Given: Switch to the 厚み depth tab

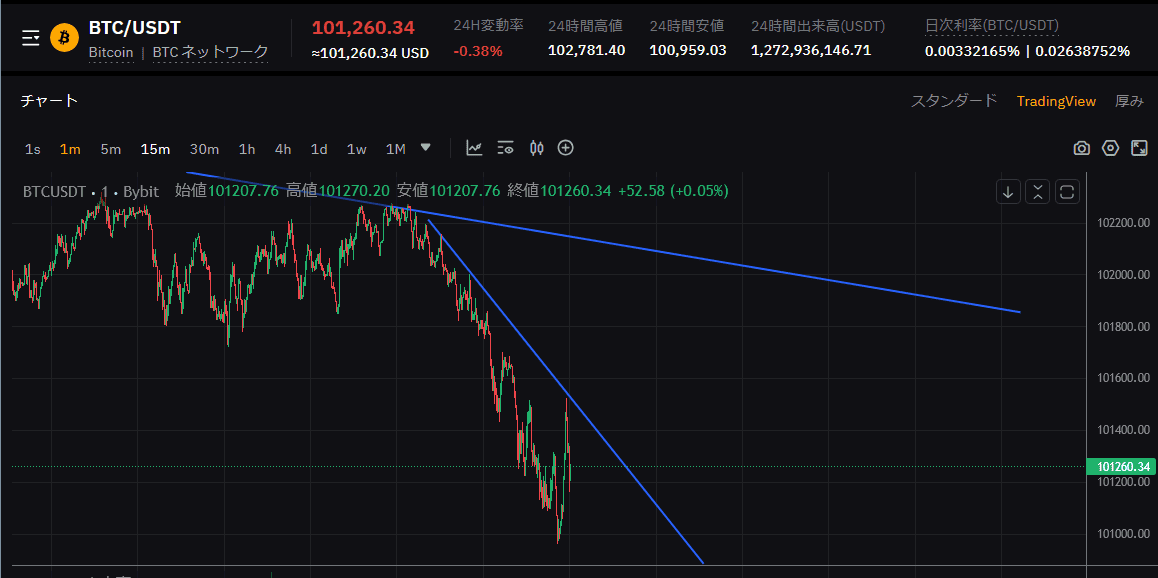Looking at the screenshot, I should 1129,101.
